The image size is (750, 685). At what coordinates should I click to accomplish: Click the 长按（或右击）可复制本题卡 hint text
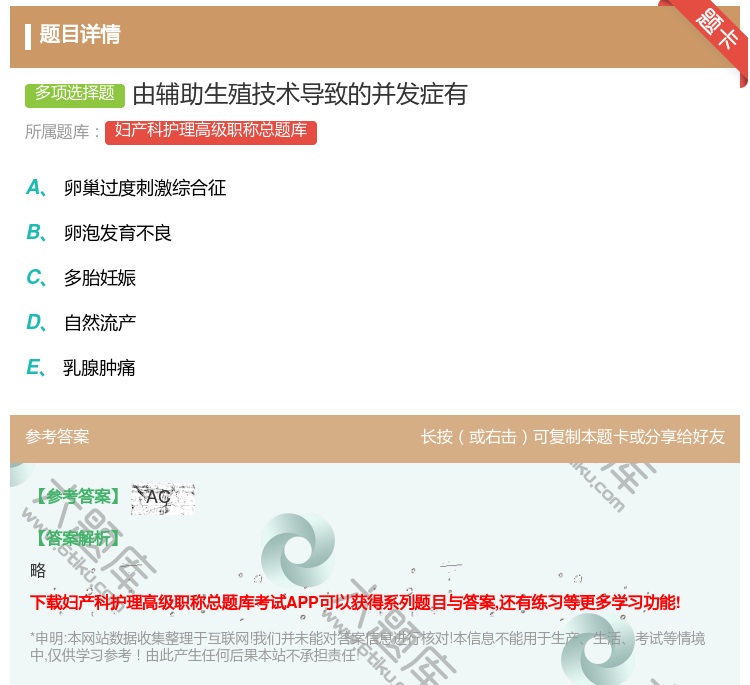573,437
